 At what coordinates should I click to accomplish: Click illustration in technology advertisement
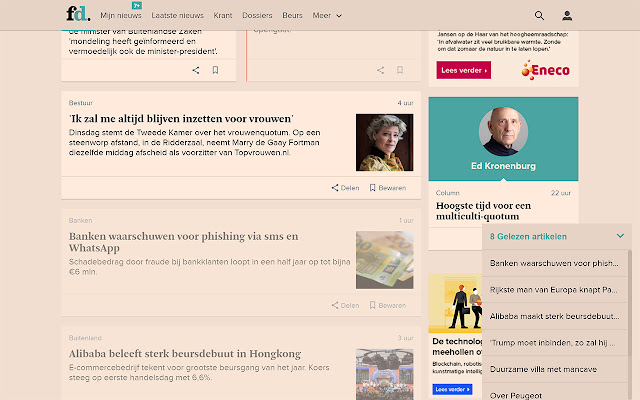click(456, 303)
